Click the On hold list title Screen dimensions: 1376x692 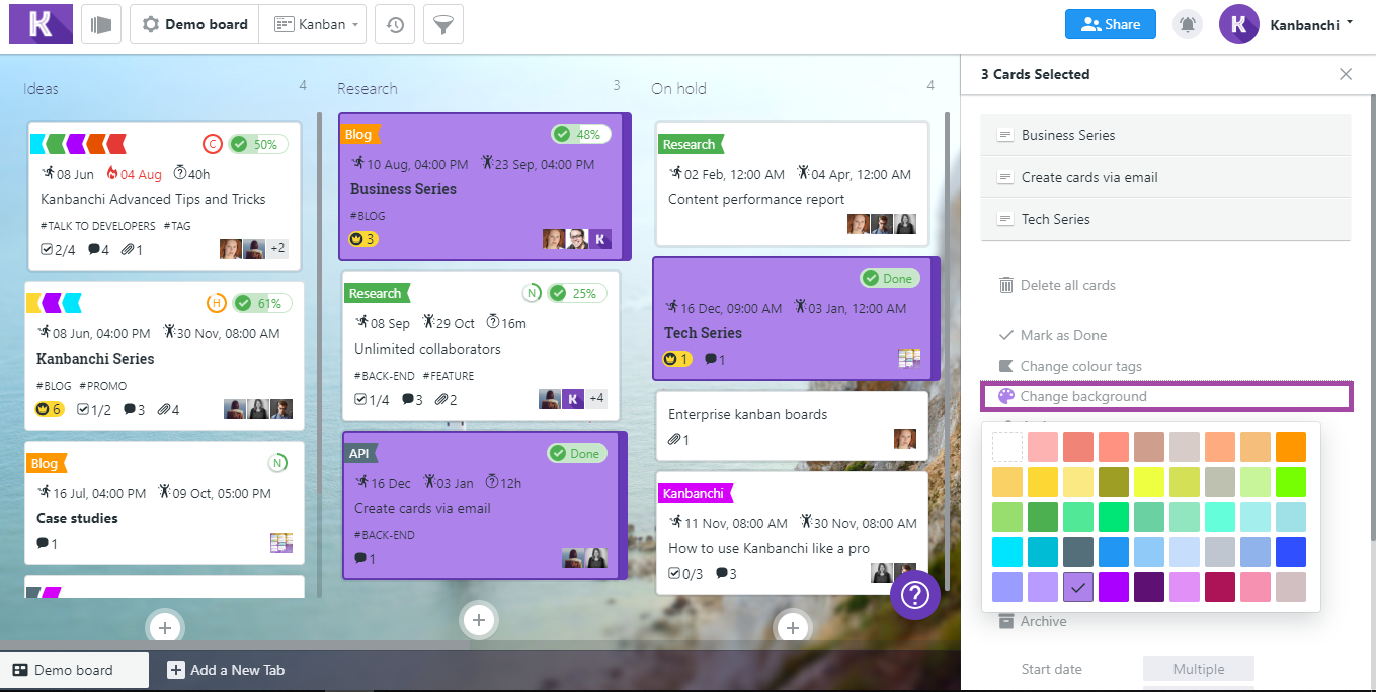point(679,88)
